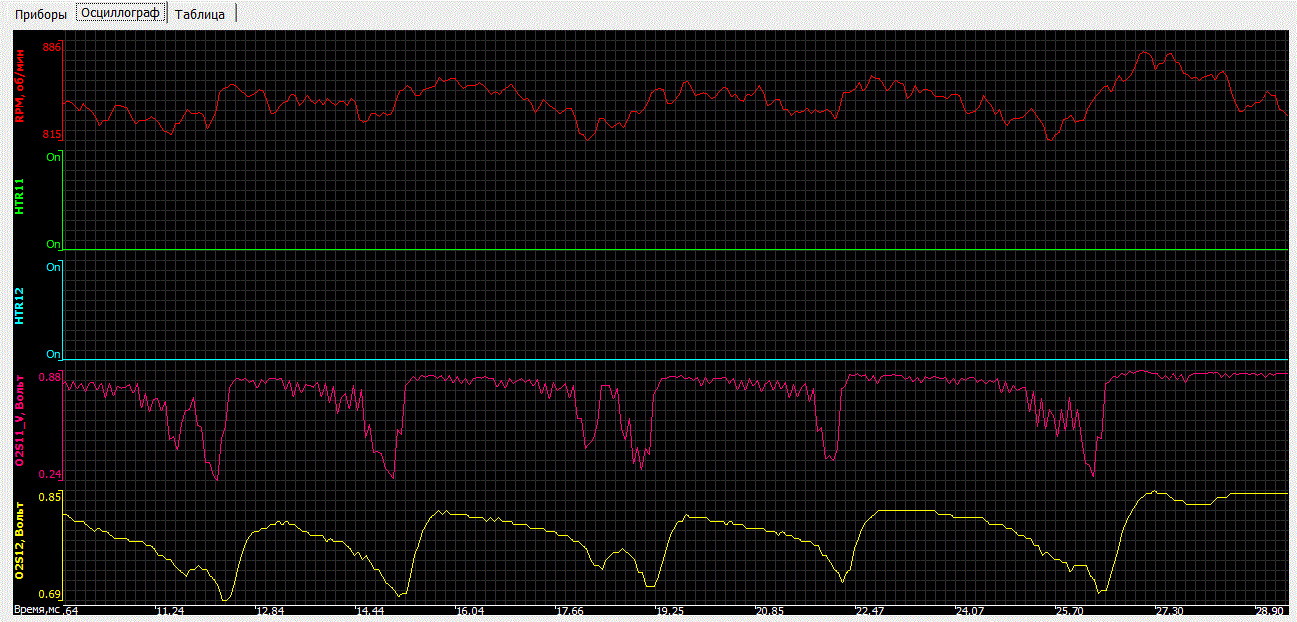Open the Таблица tab
1297x622 pixels.
(200, 15)
